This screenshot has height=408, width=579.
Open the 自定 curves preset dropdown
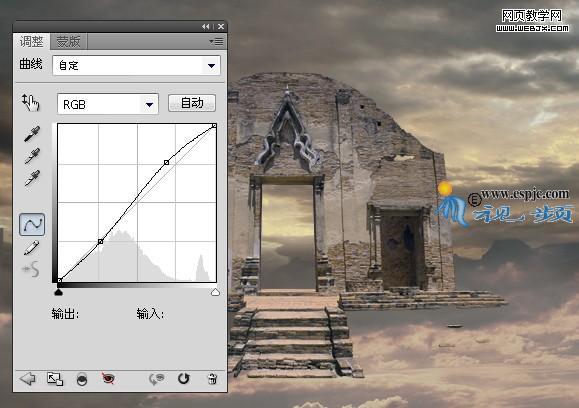pos(136,66)
